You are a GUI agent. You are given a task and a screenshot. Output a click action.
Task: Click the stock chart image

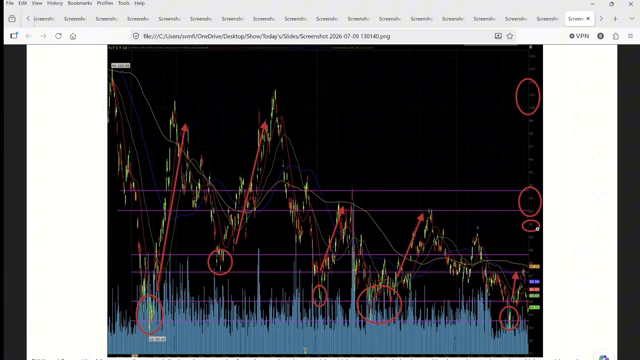point(325,200)
